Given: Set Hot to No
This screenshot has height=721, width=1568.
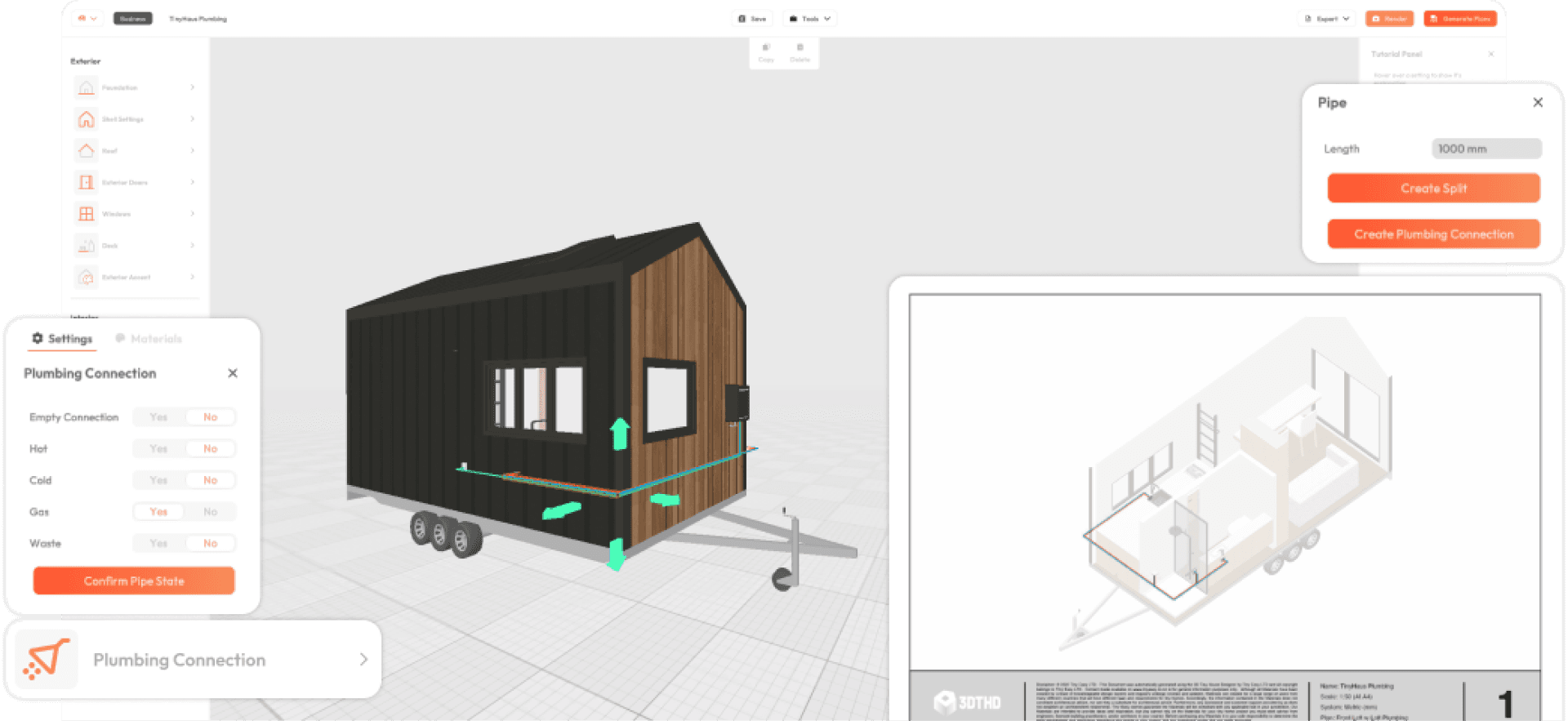Looking at the screenshot, I should pos(210,449).
